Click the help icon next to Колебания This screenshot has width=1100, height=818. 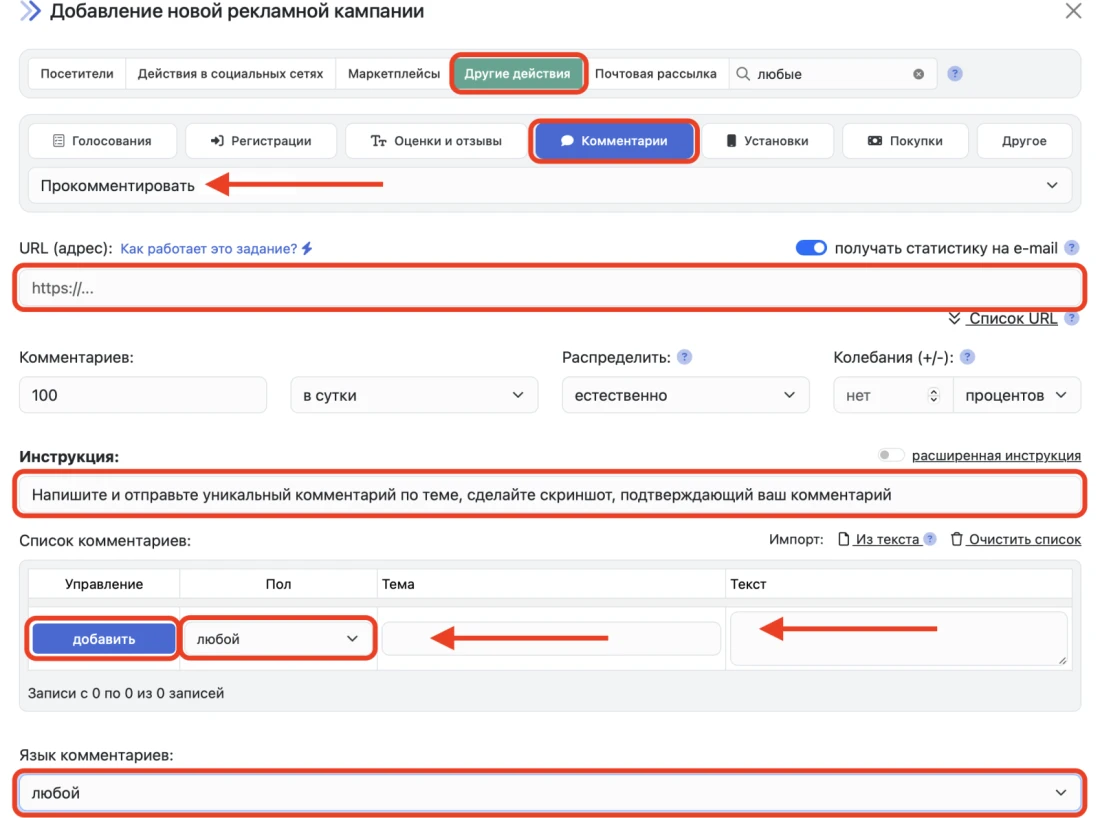[x=967, y=357]
